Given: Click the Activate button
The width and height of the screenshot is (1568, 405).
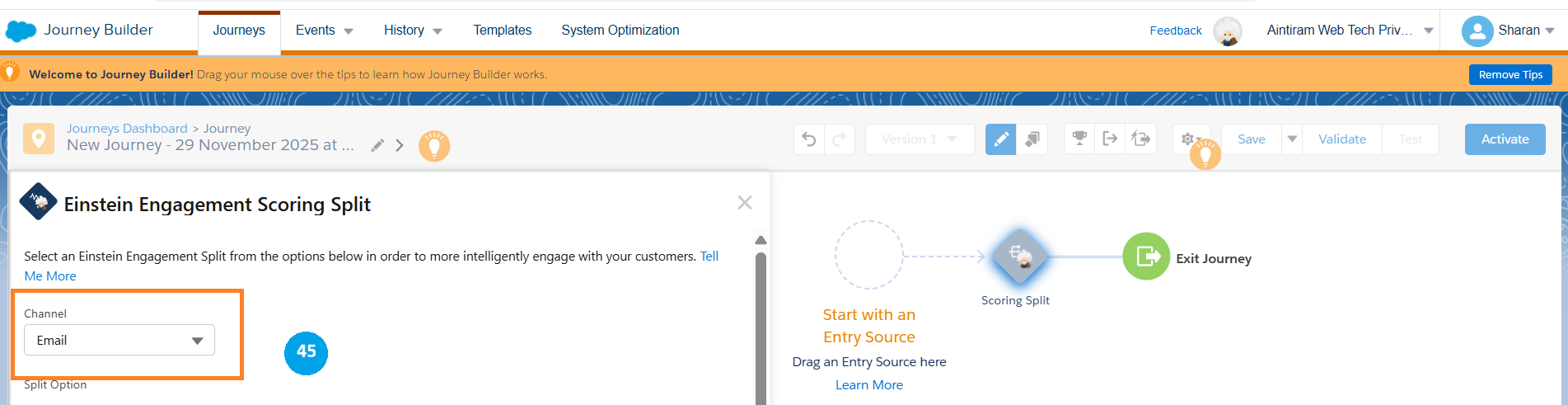Looking at the screenshot, I should [x=1505, y=139].
